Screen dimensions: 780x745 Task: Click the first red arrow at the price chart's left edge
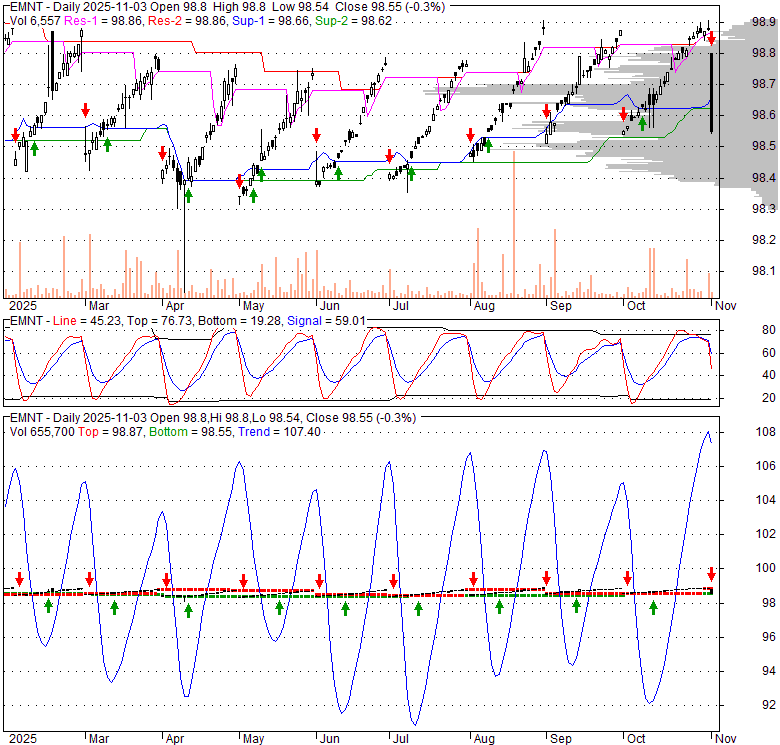15,134
